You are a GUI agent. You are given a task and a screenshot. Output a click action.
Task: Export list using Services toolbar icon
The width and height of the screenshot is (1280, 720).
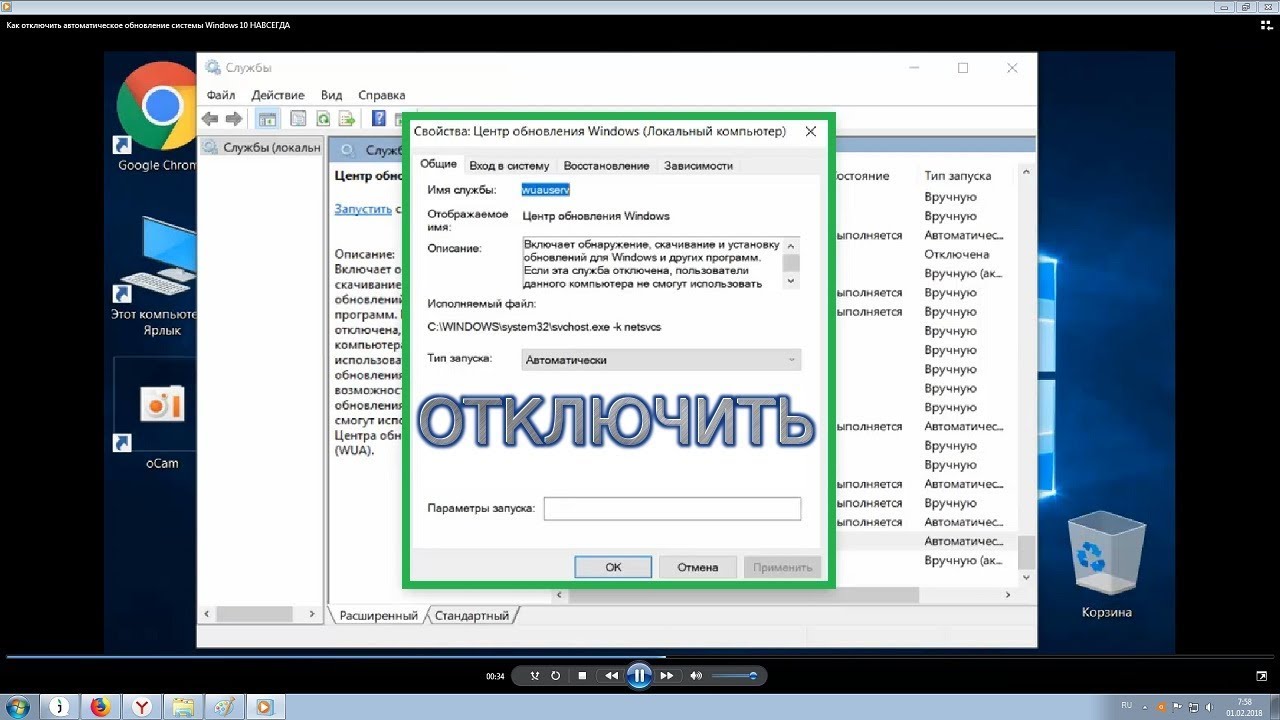tap(347, 119)
